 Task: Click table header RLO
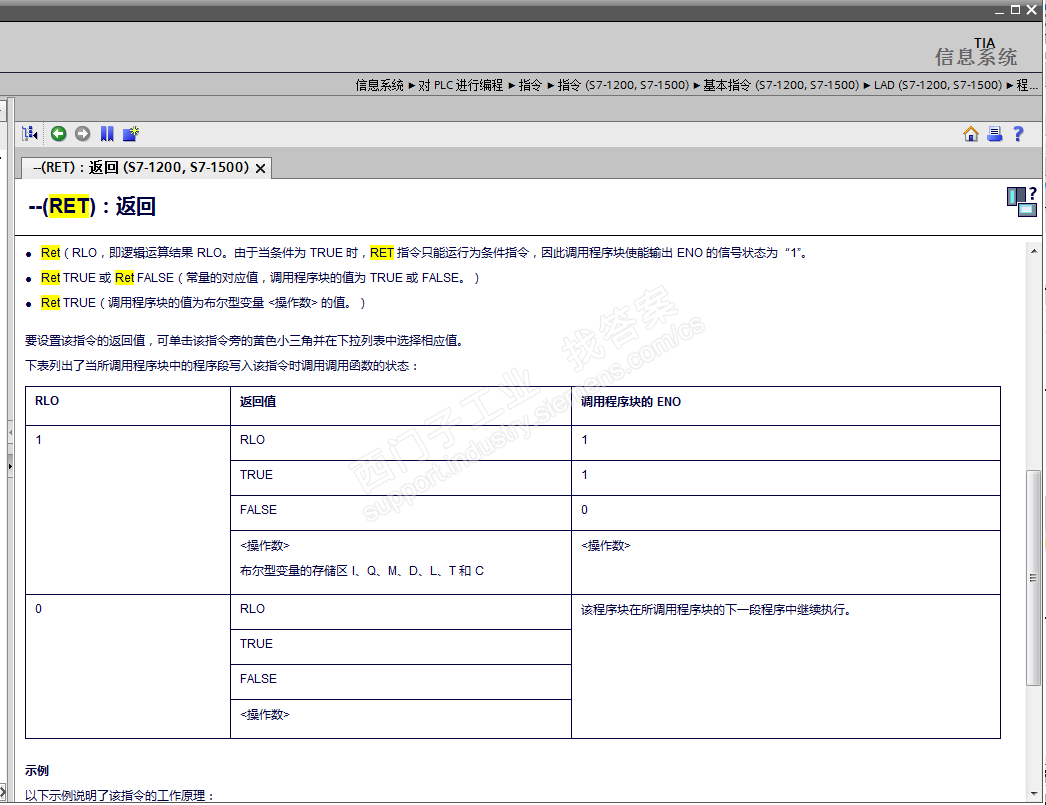pos(47,401)
